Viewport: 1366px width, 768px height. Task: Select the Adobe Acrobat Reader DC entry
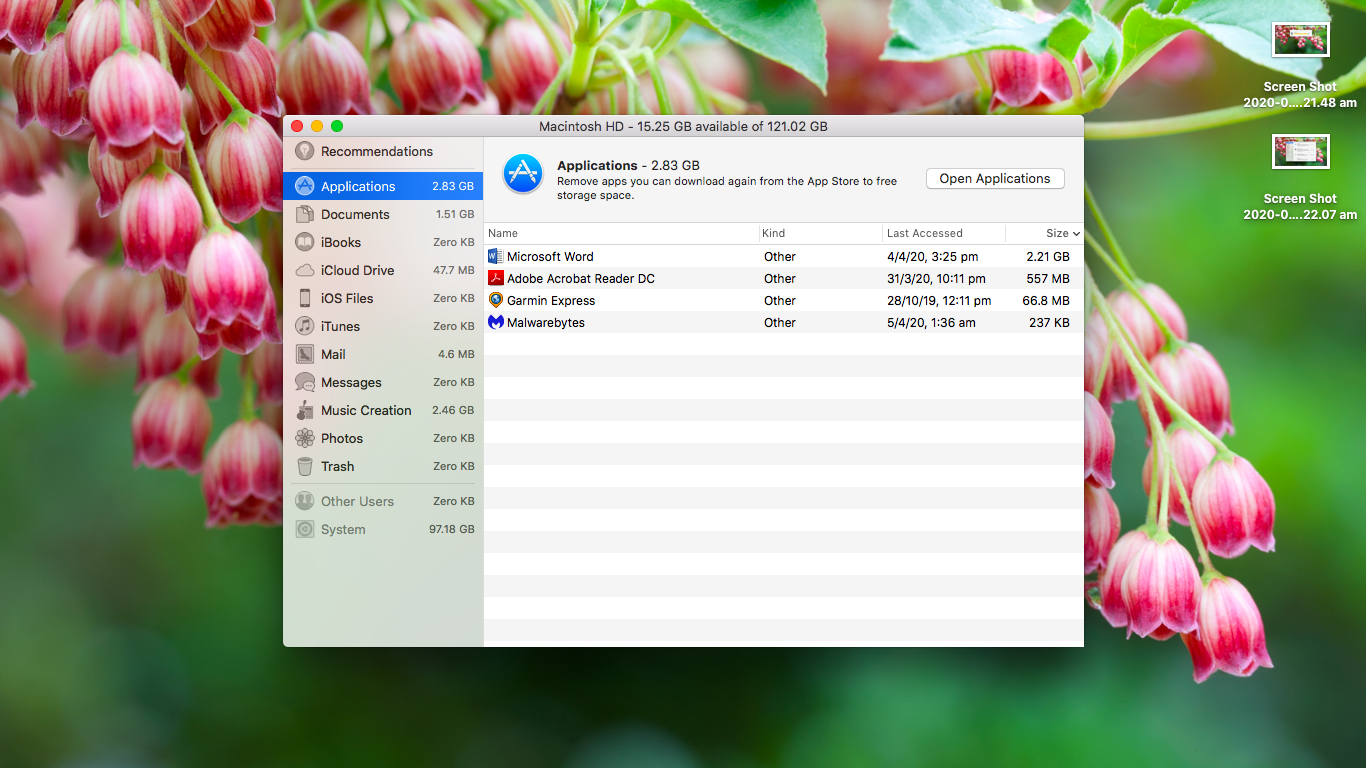pyautogui.click(x=580, y=278)
